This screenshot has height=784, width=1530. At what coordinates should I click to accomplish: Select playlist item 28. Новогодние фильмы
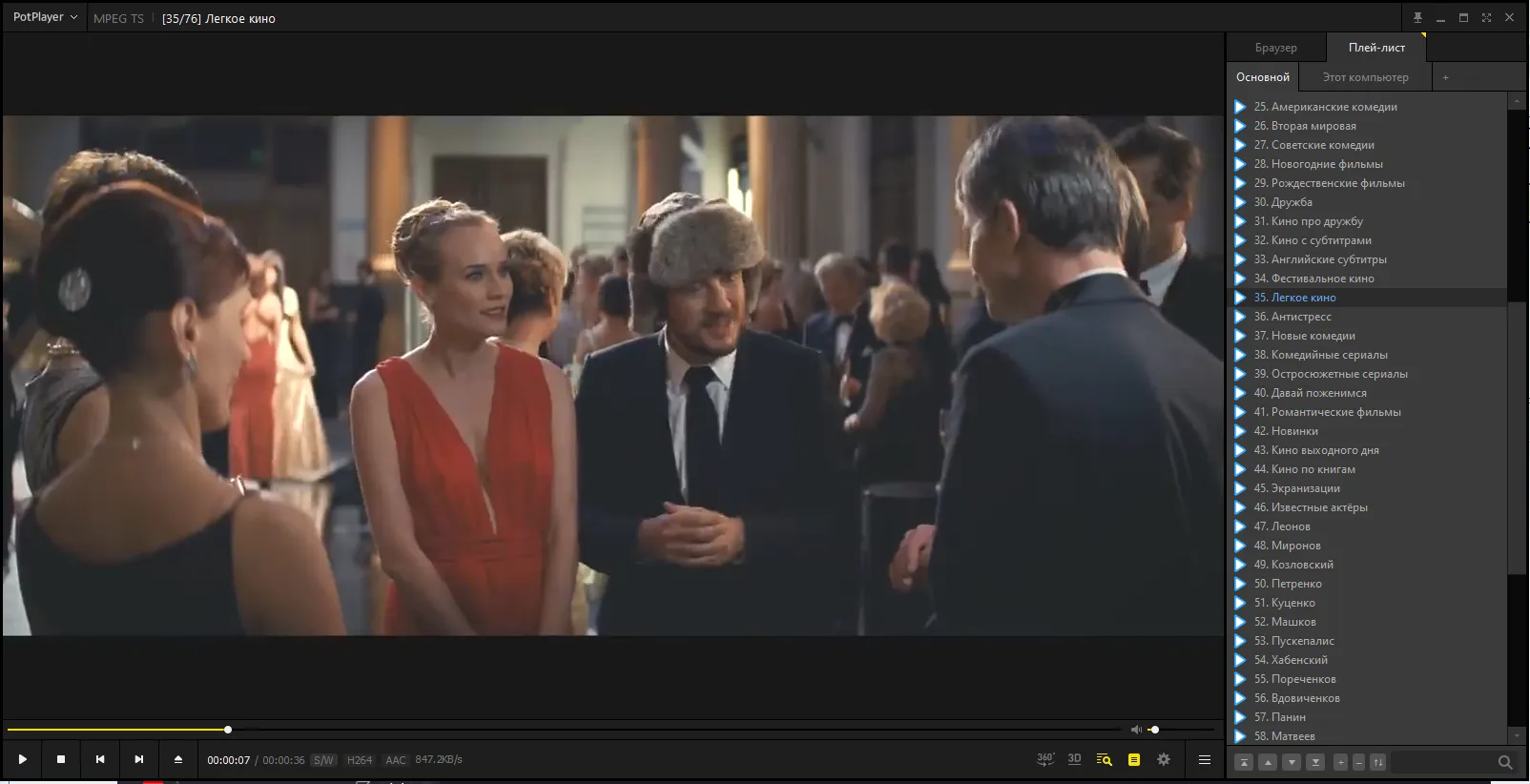pyautogui.click(x=1368, y=164)
